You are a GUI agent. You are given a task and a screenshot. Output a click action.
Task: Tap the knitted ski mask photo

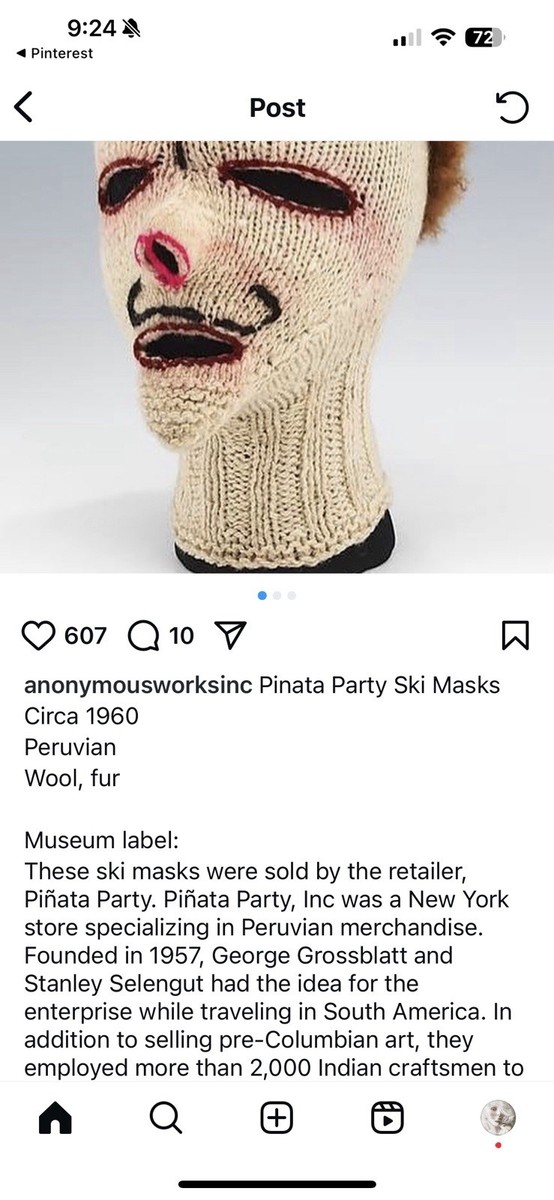click(x=277, y=356)
